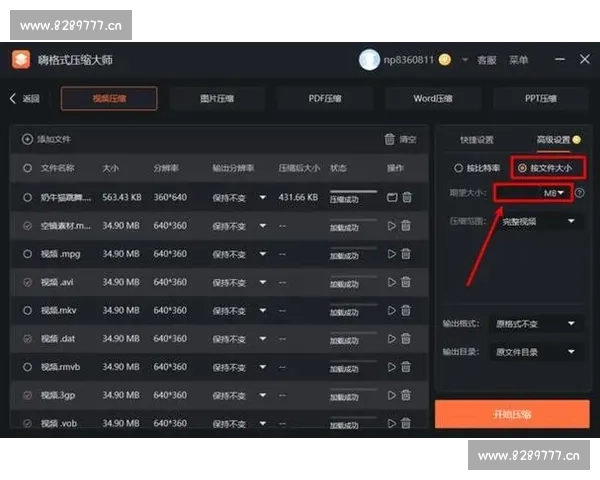Open output folder for the 奶牛猫 row
The width and height of the screenshot is (600, 480).
392,198
